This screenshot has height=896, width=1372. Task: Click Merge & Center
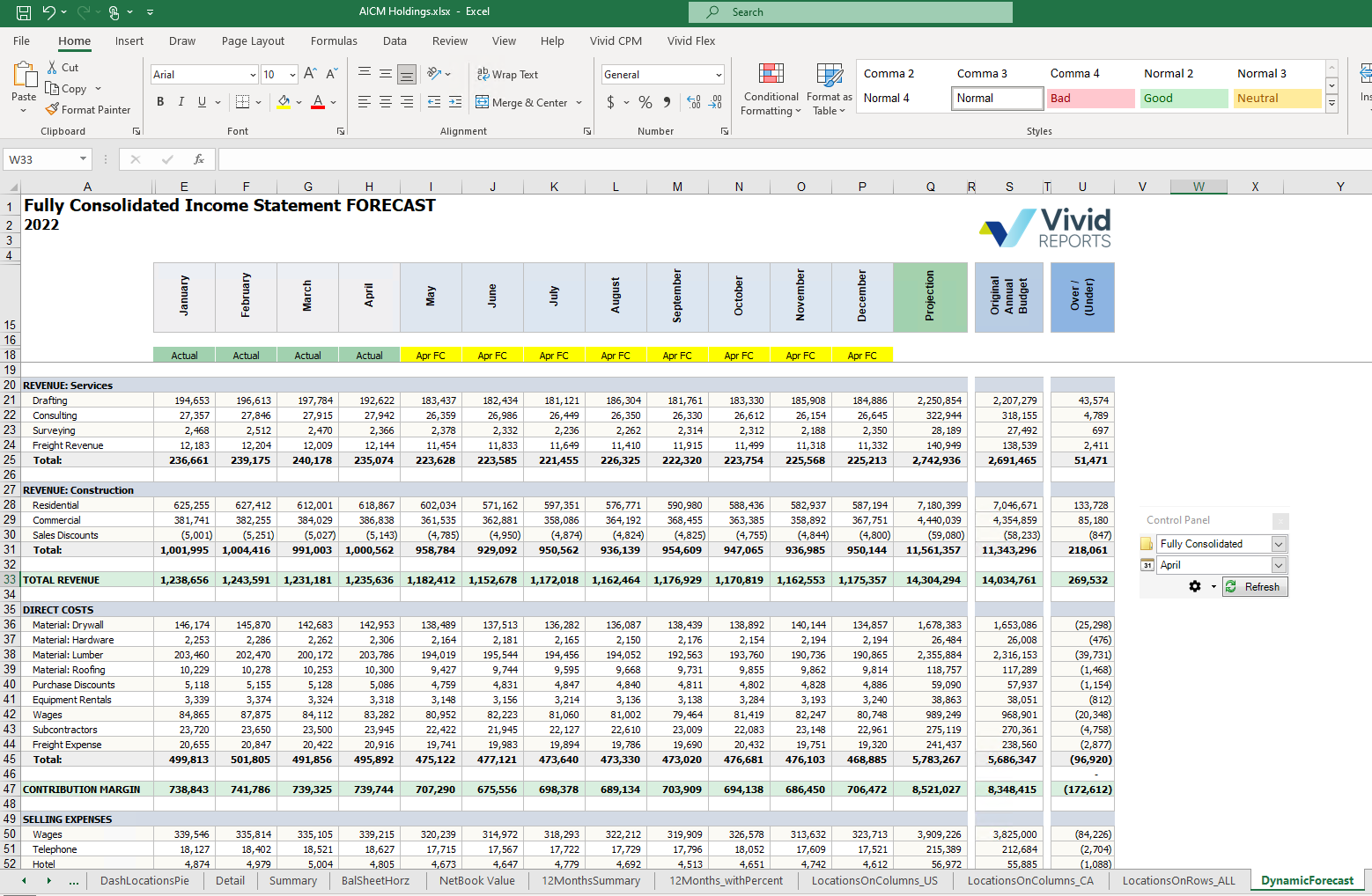(x=522, y=102)
